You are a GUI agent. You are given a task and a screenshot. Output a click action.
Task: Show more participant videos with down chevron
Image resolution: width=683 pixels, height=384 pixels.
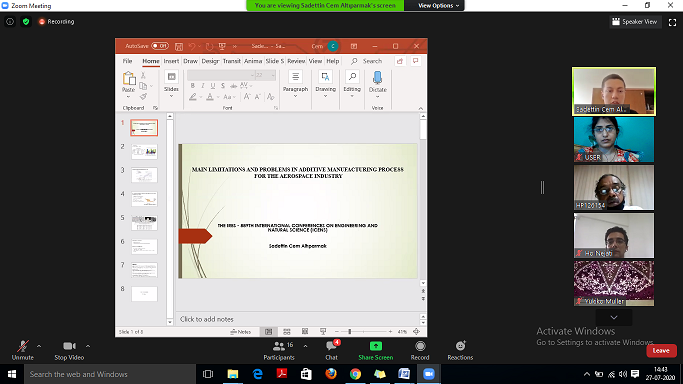(614, 317)
